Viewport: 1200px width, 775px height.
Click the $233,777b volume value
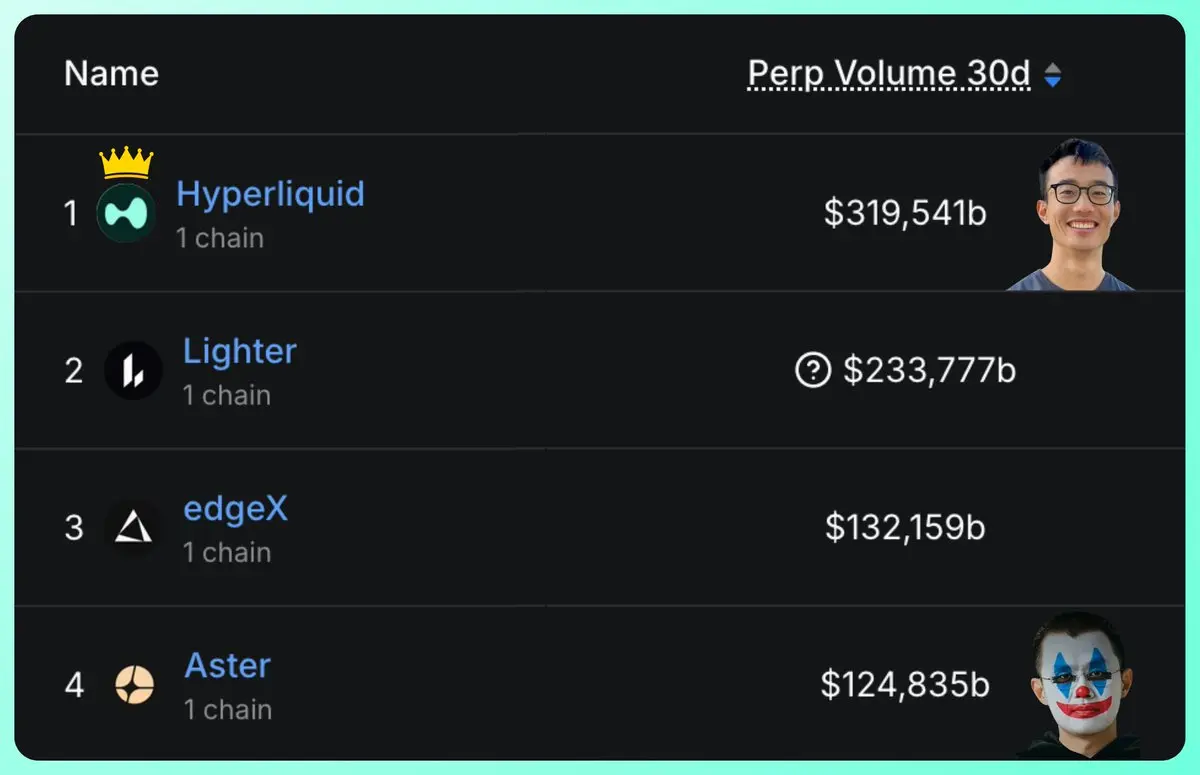(x=929, y=371)
